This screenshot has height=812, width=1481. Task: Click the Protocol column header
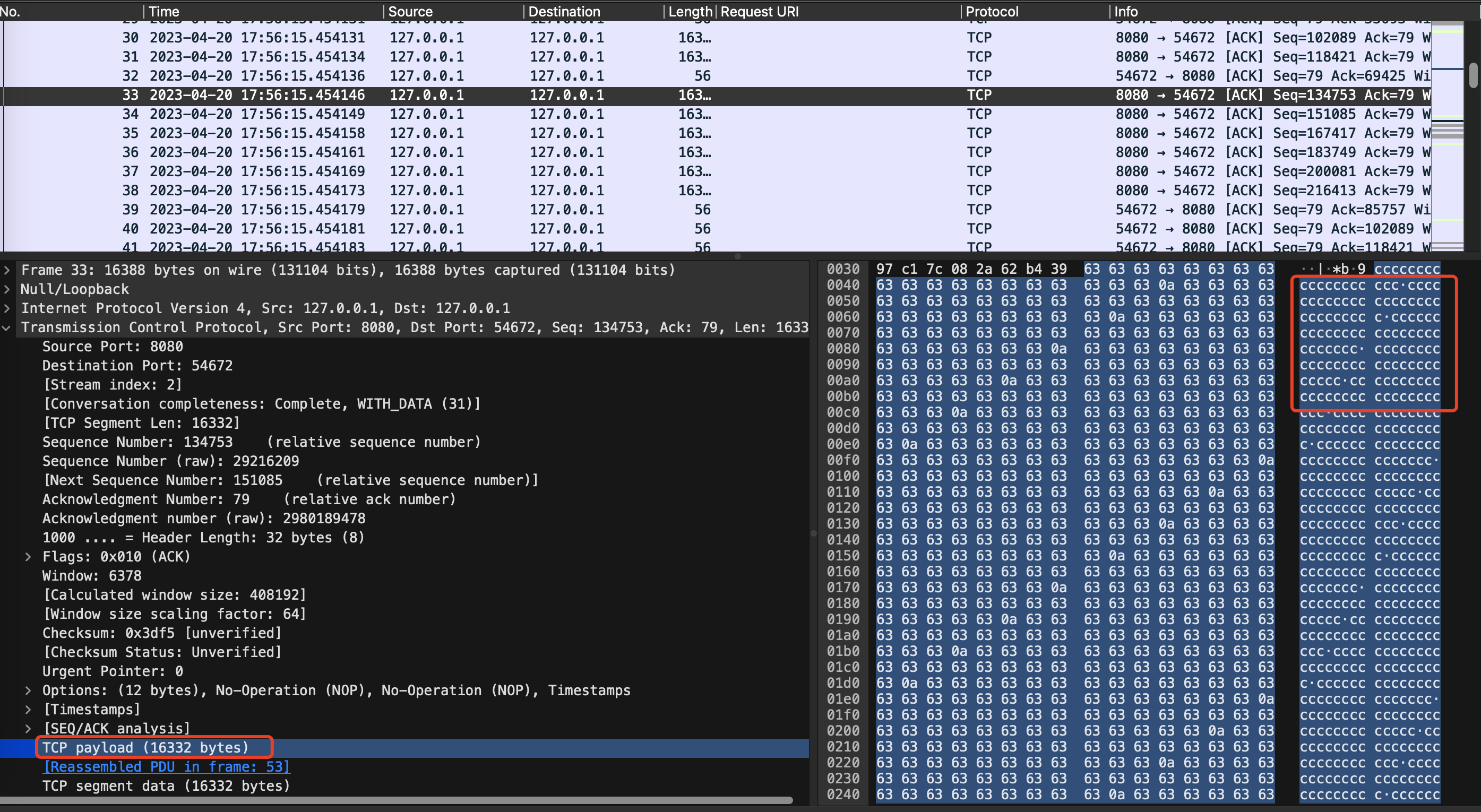tap(1035, 12)
